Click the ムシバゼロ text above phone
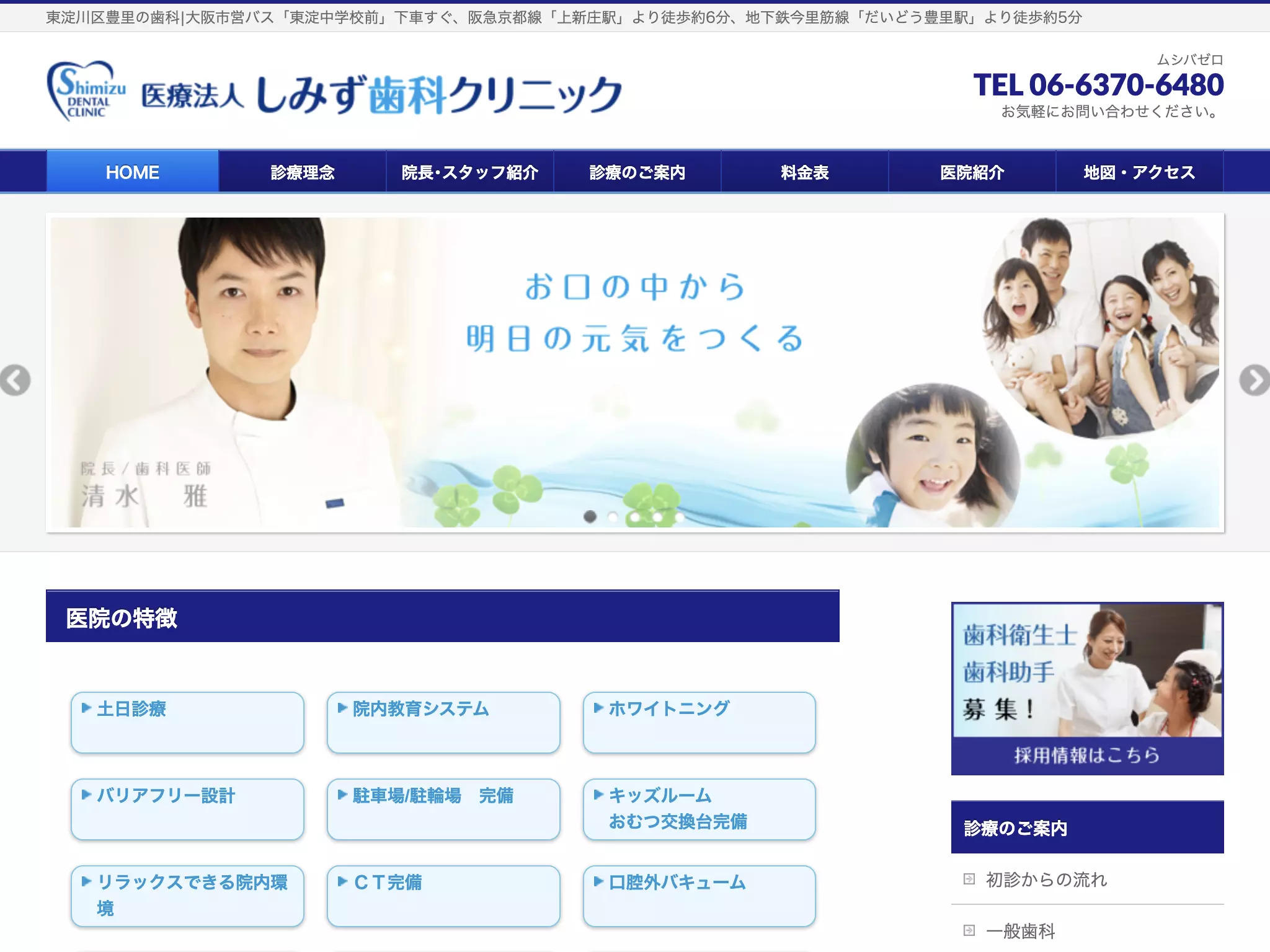1270x952 pixels. coord(1190,59)
